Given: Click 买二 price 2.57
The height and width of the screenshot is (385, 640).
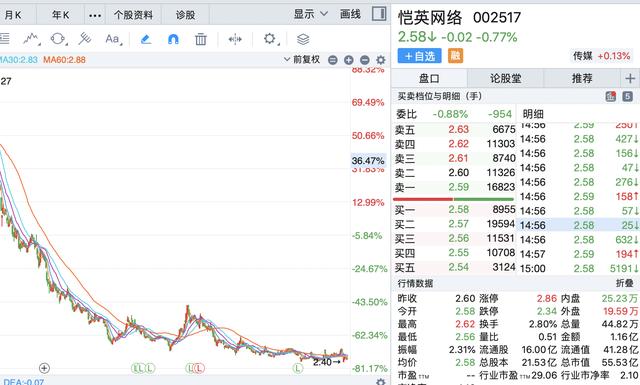Looking at the screenshot, I should click(458, 224).
